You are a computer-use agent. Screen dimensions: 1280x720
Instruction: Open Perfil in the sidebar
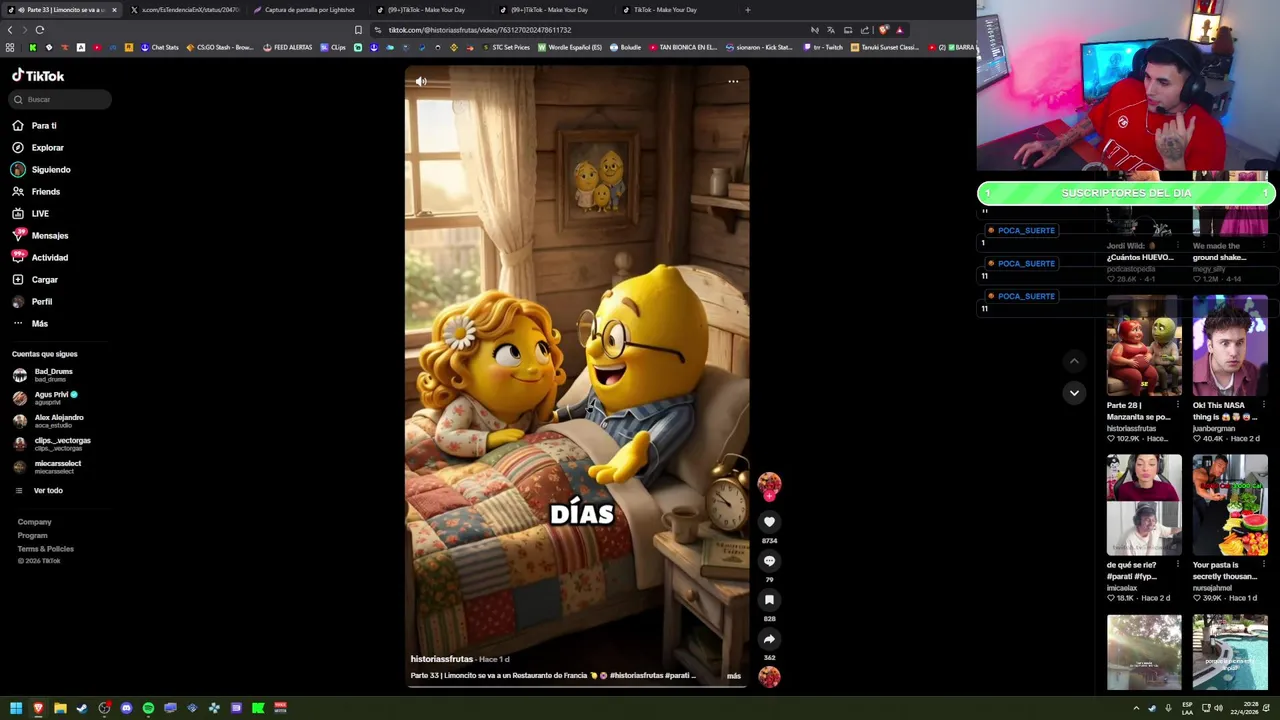click(x=33, y=302)
